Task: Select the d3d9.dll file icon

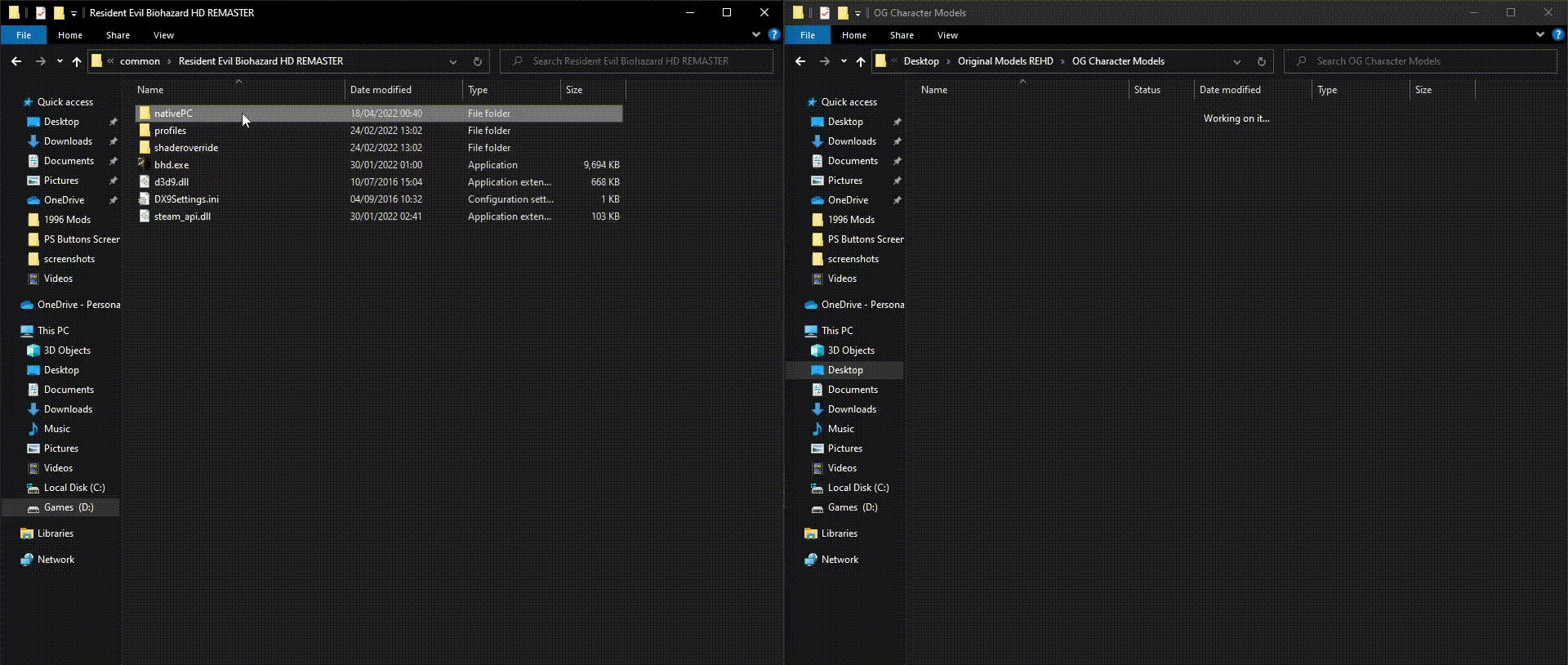Action: click(x=145, y=182)
